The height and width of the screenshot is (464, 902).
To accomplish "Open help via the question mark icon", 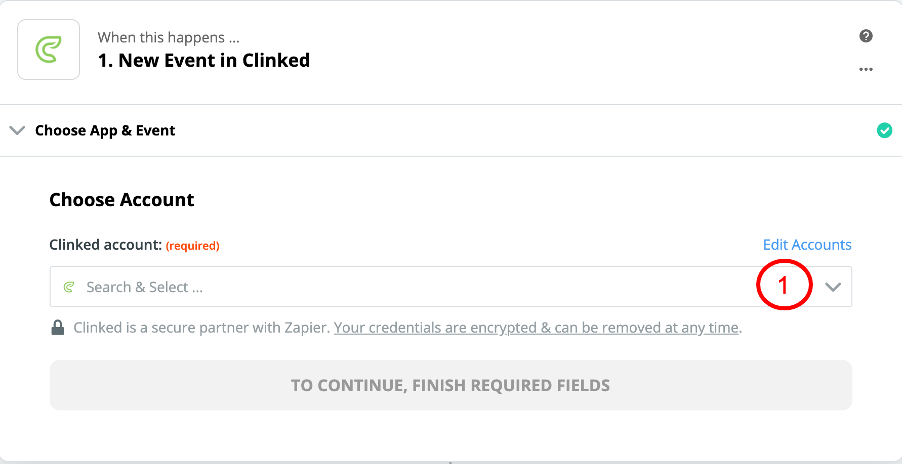I will [866, 36].
